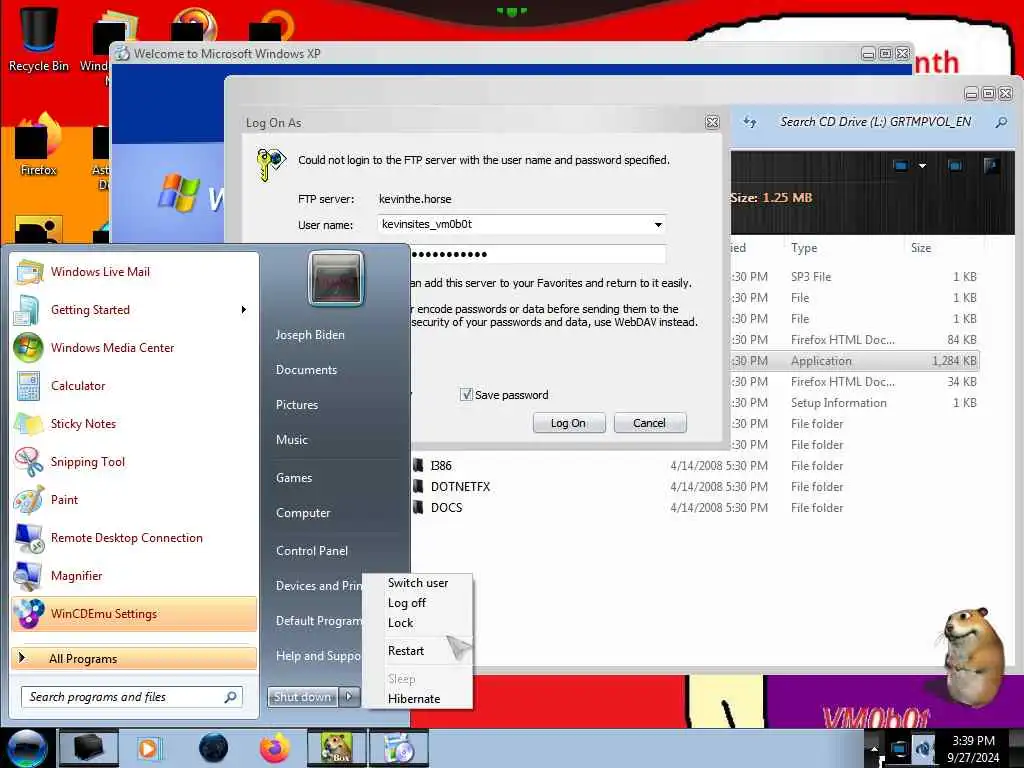The width and height of the screenshot is (1024, 768).
Task: Click the refresh arrows icon in Explorer
Action: (750, 122)
